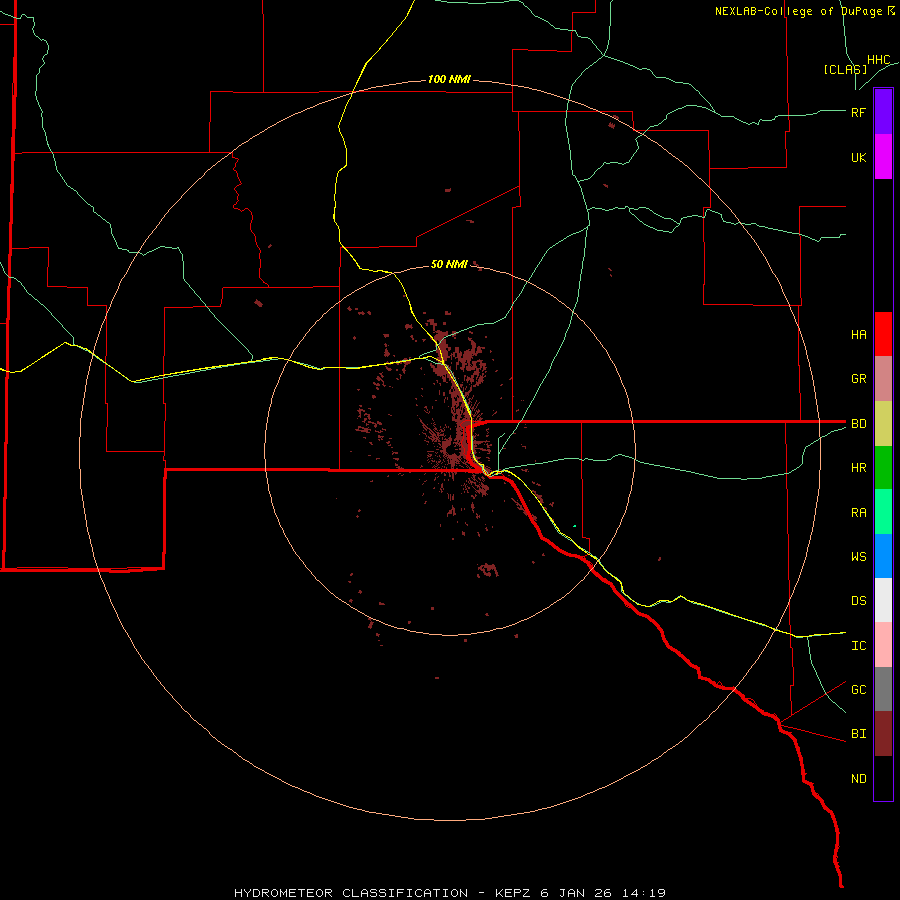Click the radar site center echo
The width and height of the screenshot is (900, 900).
coord(451,451)
